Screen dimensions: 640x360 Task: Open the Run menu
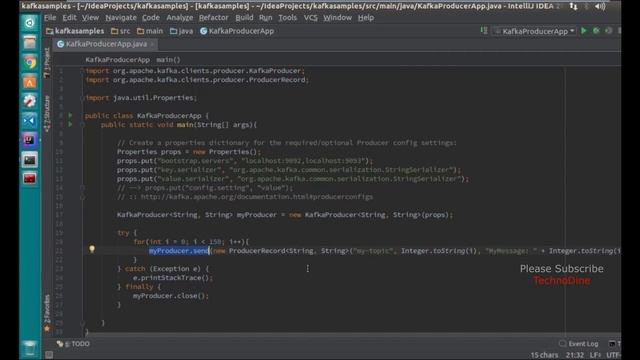coord(265,18)
